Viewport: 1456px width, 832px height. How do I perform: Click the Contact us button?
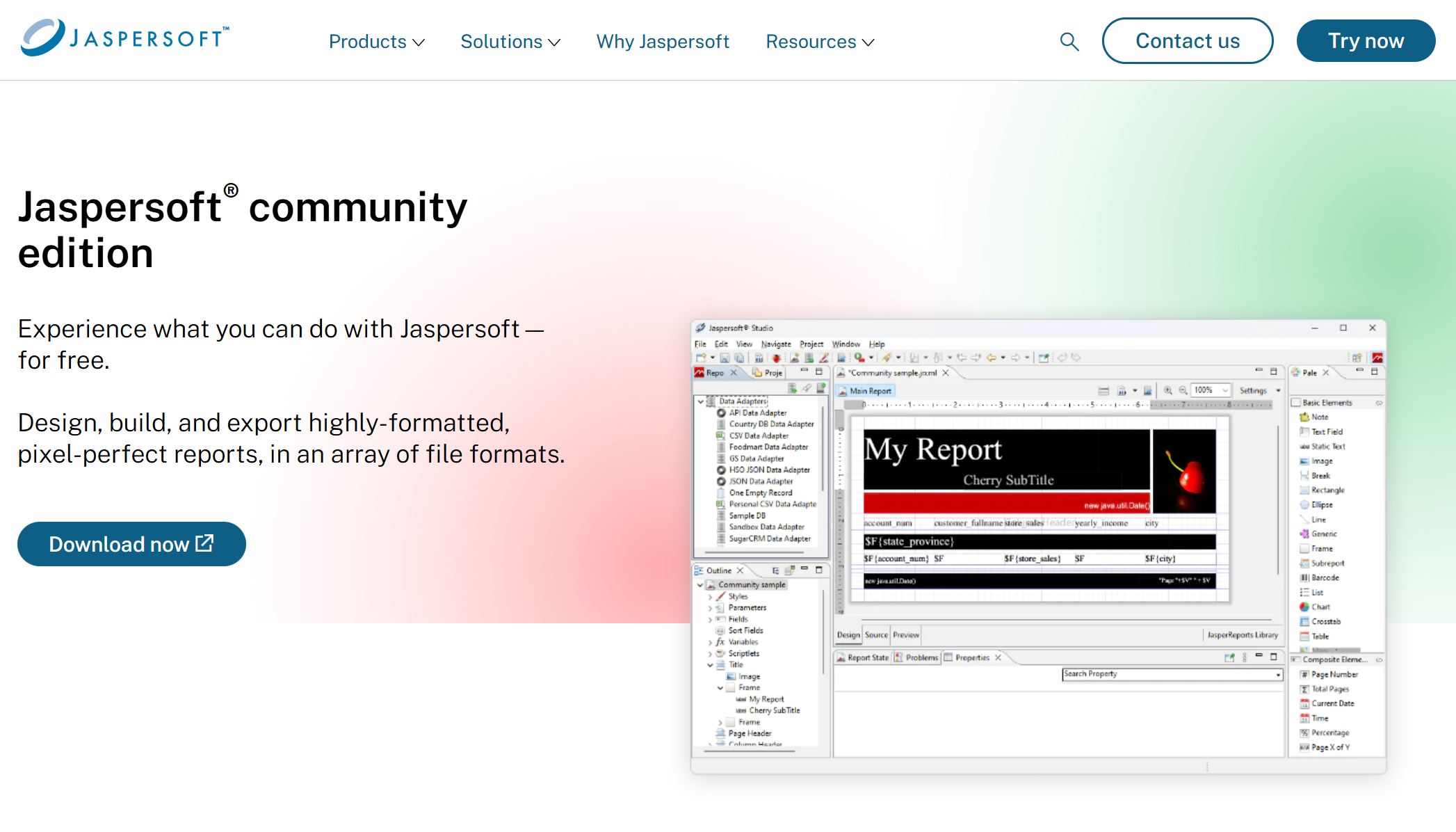click(1187, 41)
